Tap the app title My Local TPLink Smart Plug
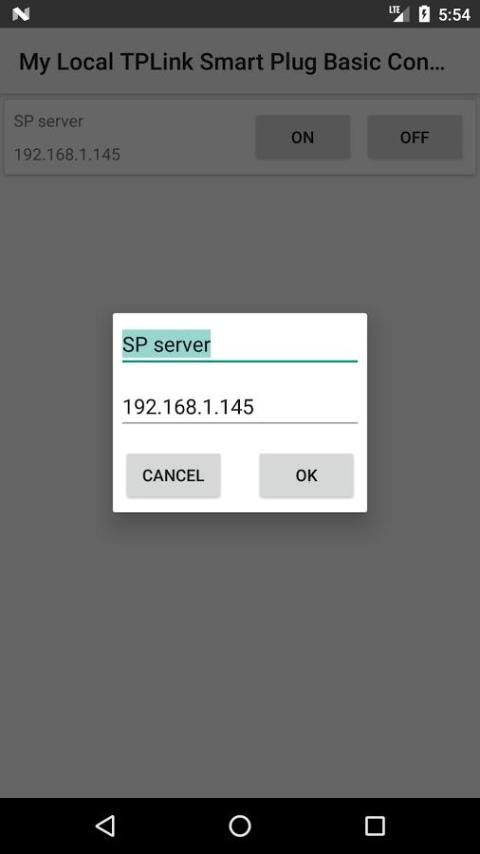 (232, 62)
